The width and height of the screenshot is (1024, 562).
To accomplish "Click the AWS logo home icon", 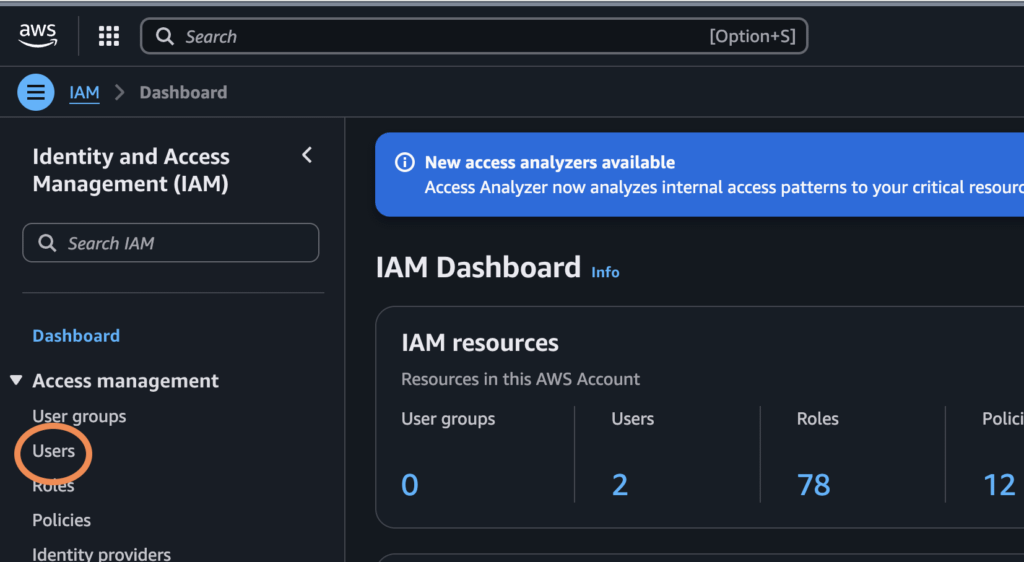I will click(x=38, y=36).
